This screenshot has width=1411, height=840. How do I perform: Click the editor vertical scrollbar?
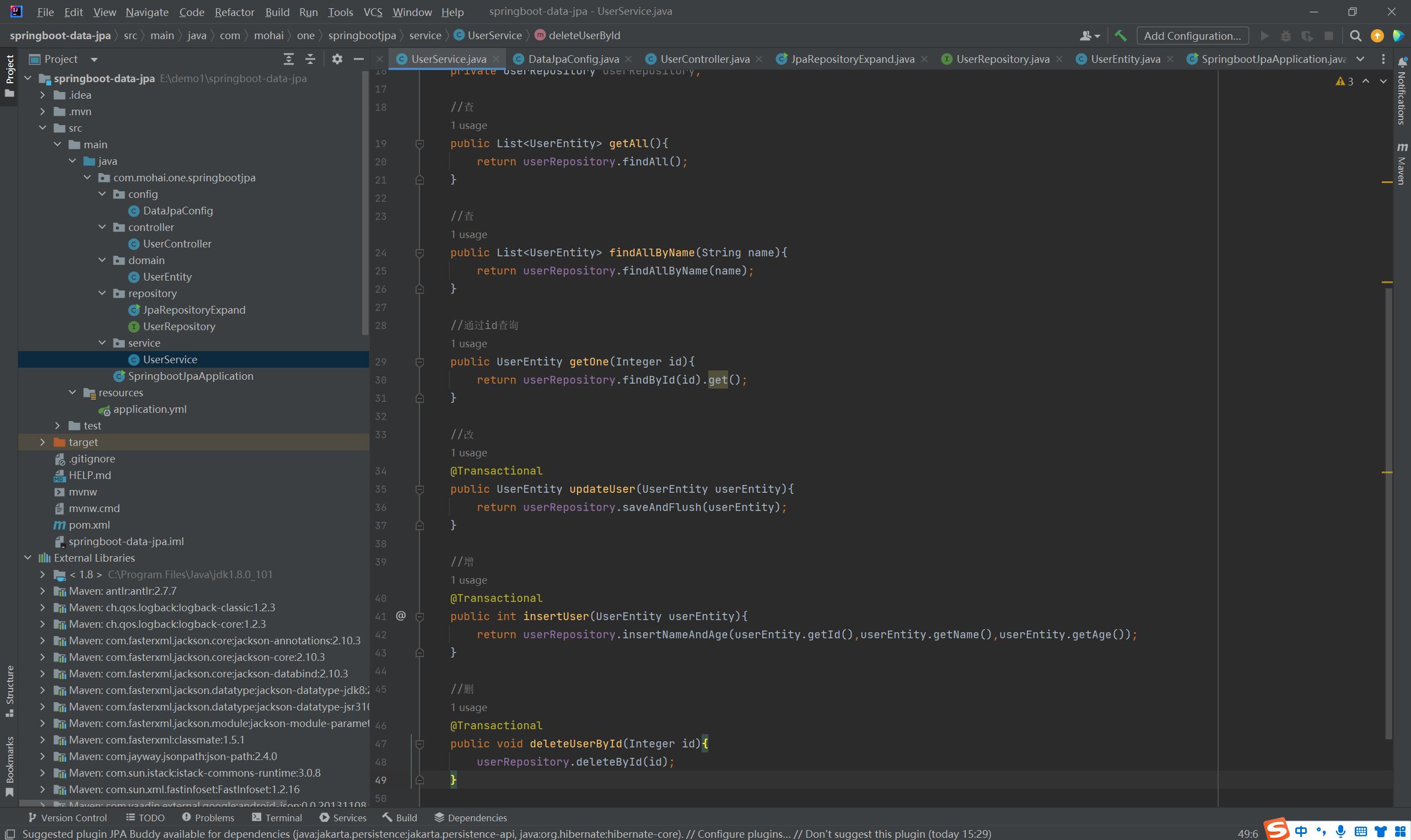[1388, 509]
